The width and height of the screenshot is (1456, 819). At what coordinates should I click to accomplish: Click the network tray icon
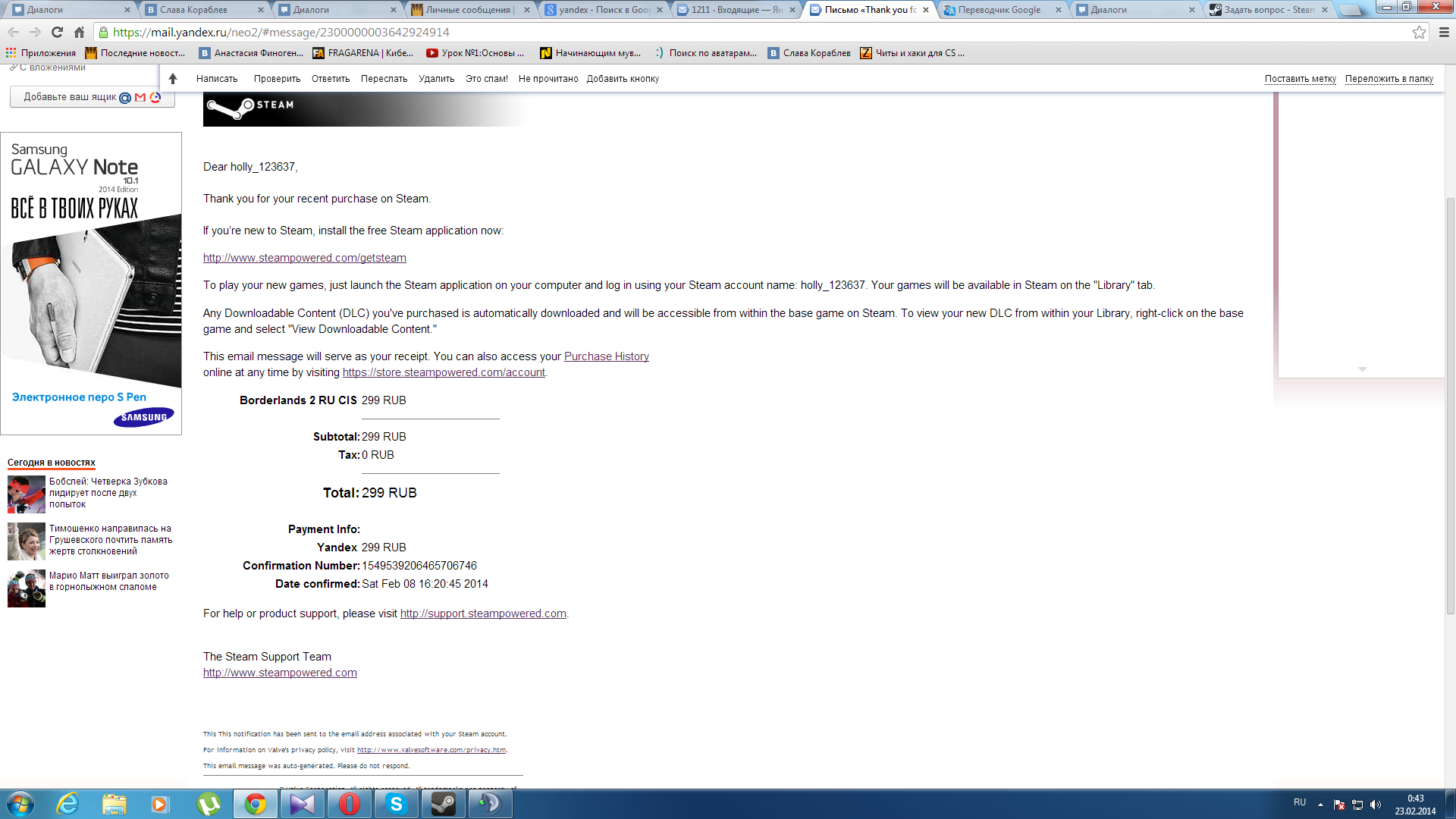1357,805
